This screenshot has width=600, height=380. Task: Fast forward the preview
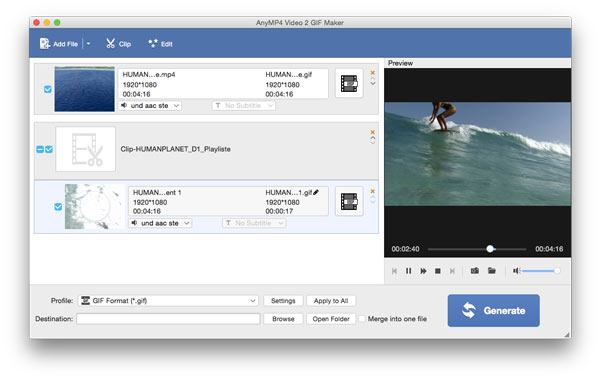point(423,271)
